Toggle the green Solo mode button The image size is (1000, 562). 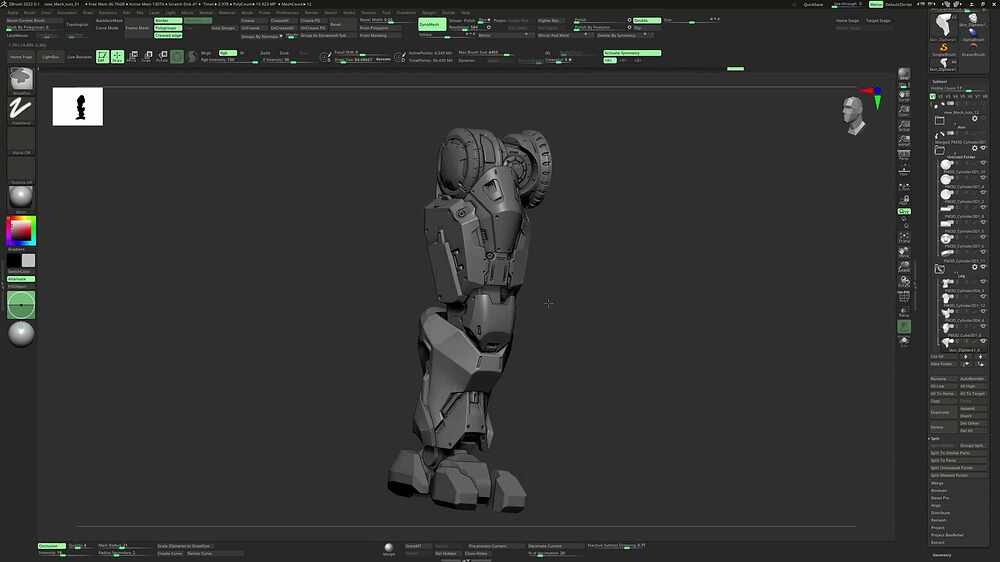click(x=904, y=327)
